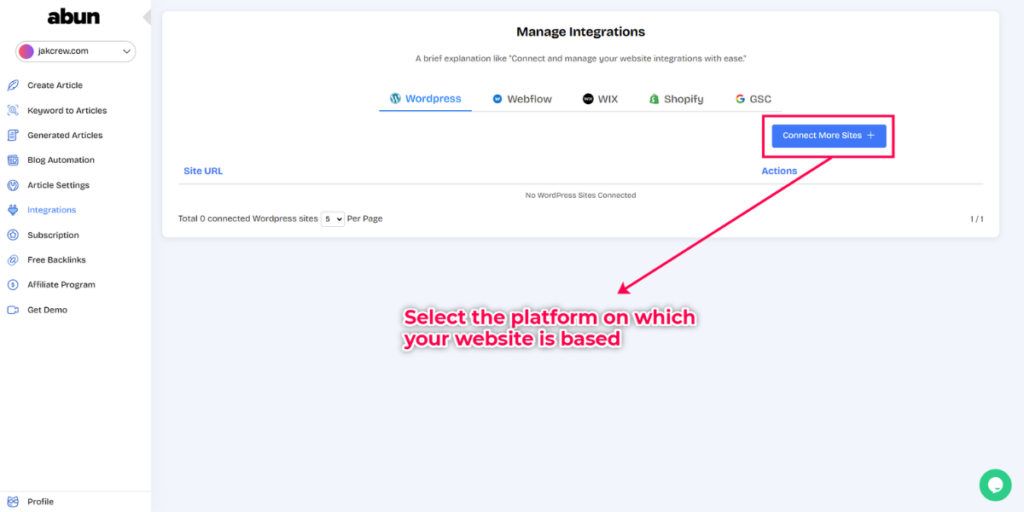Click the '1 / 1' page indicator

[976, 219]
